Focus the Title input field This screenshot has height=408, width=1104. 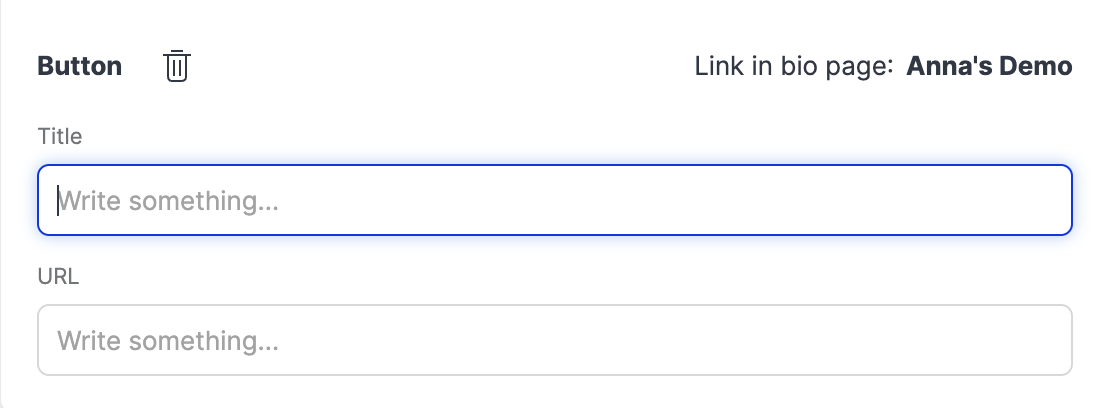pos(555,201)
